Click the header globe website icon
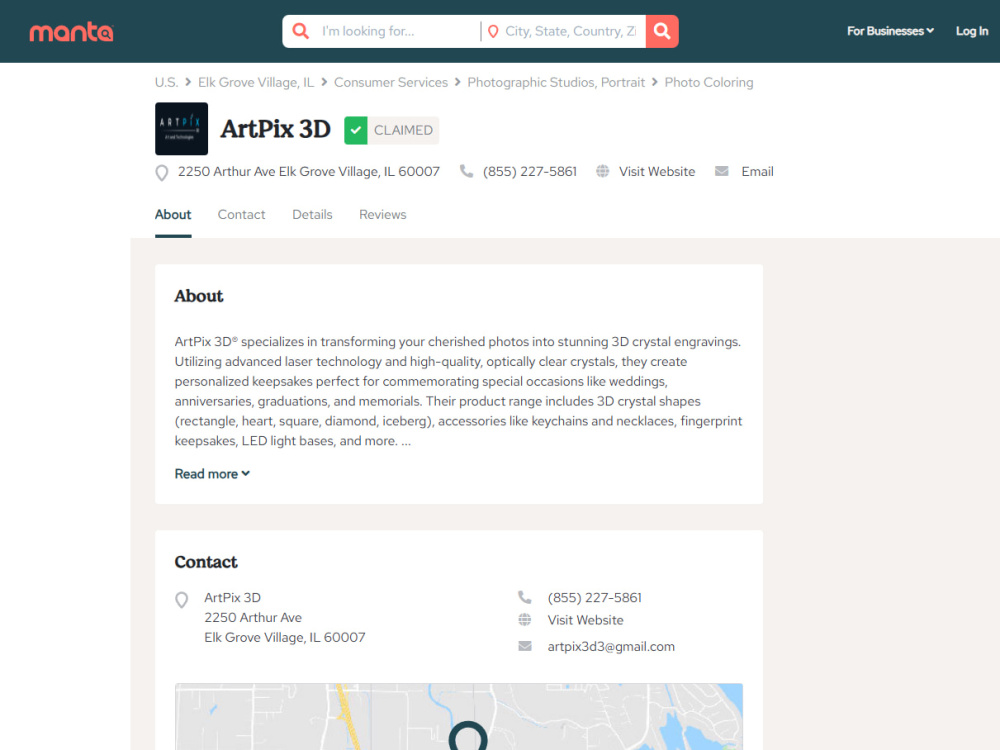 point(602,171)
